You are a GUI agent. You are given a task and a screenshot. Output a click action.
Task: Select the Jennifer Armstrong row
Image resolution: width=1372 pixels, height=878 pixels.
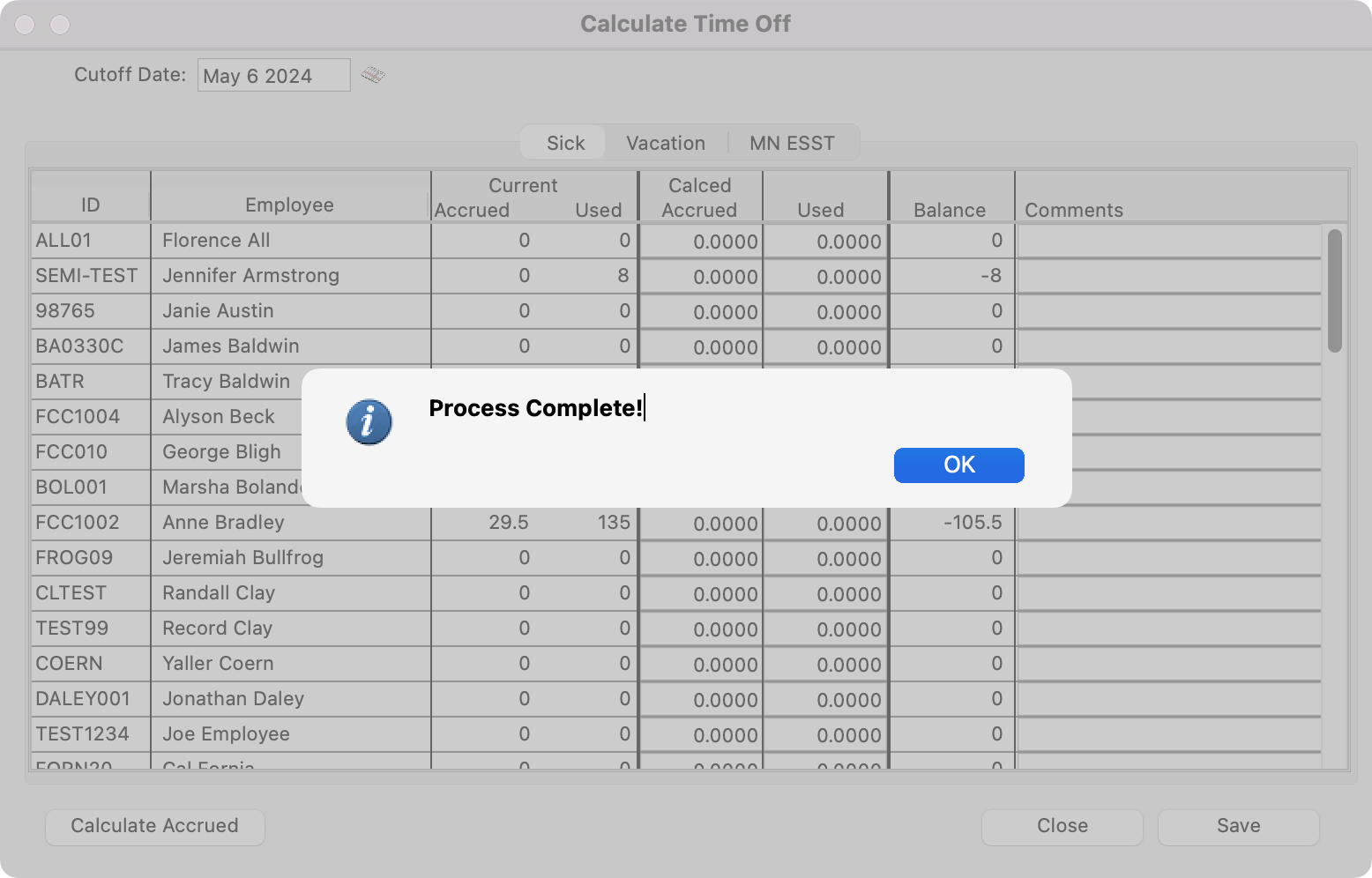[250, 276]
